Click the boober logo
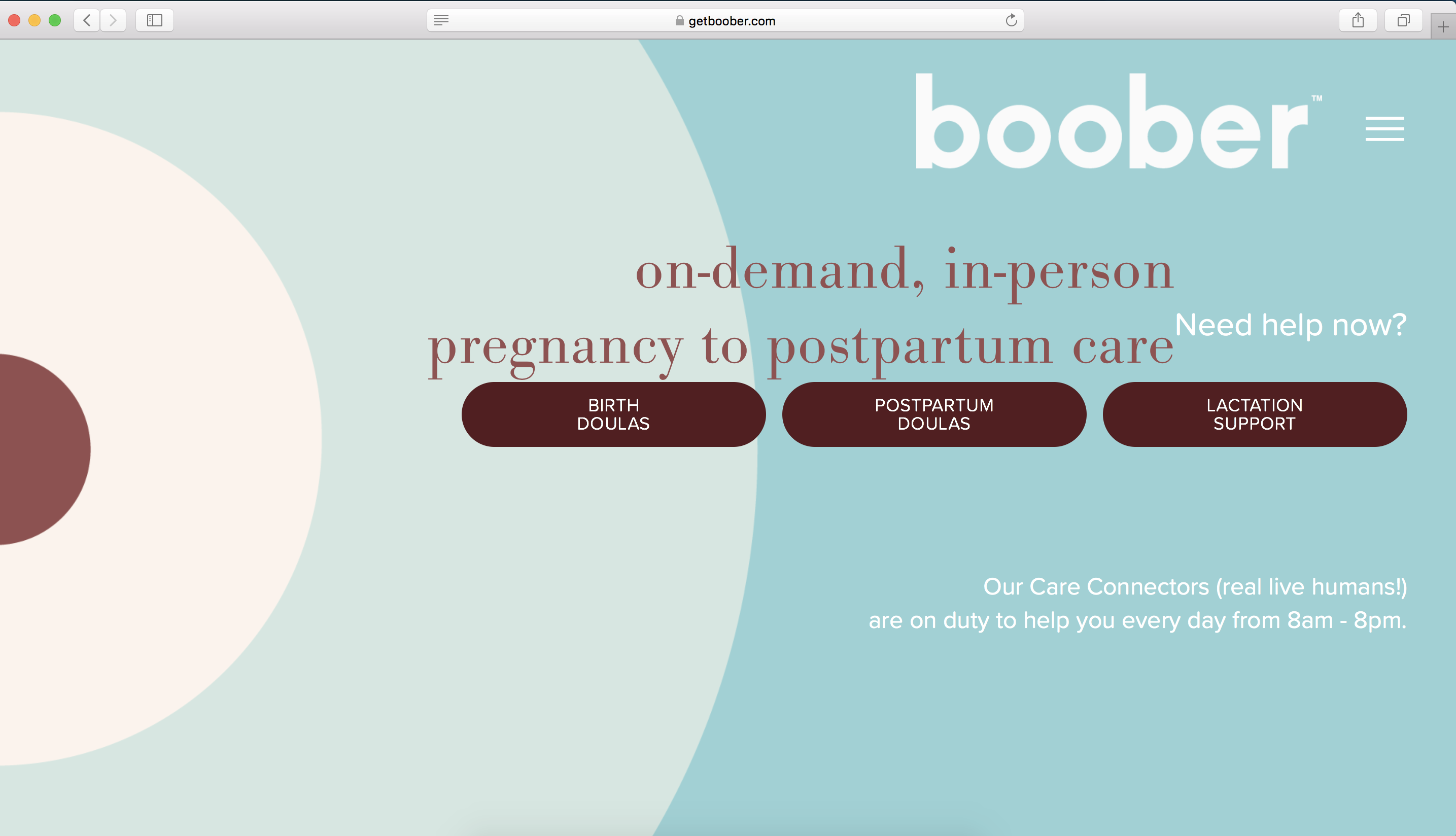Viewport: 1456px width, 836px height. [1119, 121]
